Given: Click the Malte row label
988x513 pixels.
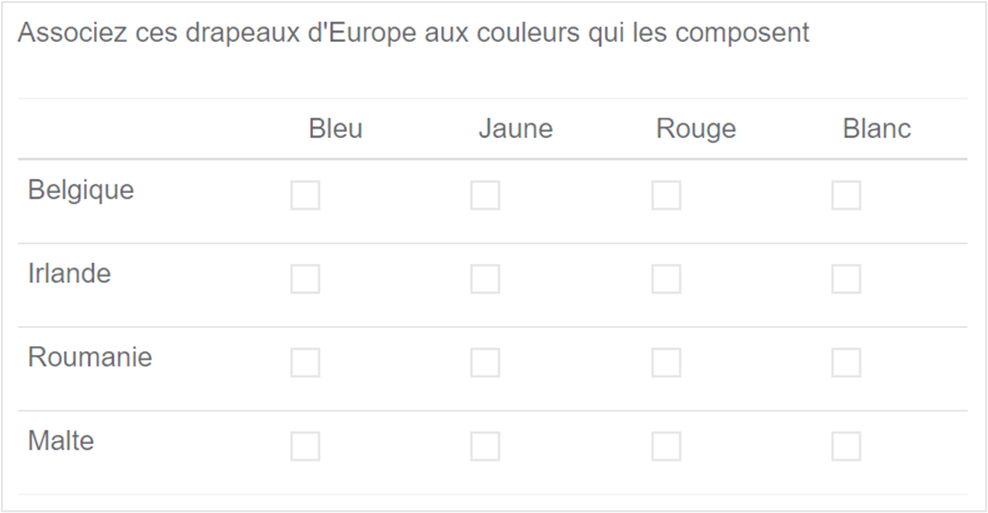Looking at the screenshot, I should (61, 441).
